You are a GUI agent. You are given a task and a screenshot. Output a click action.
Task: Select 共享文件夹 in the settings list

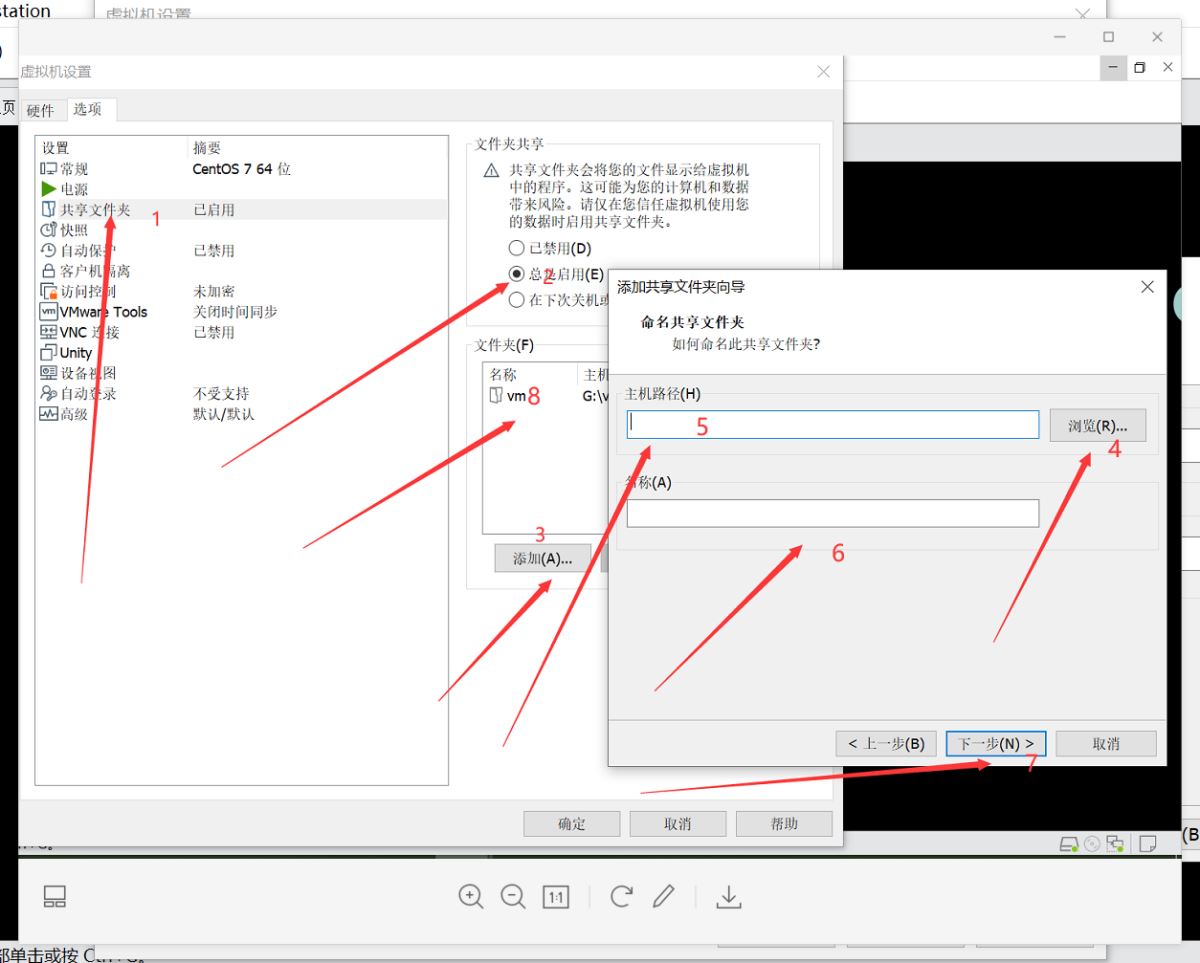pos(95,210)
